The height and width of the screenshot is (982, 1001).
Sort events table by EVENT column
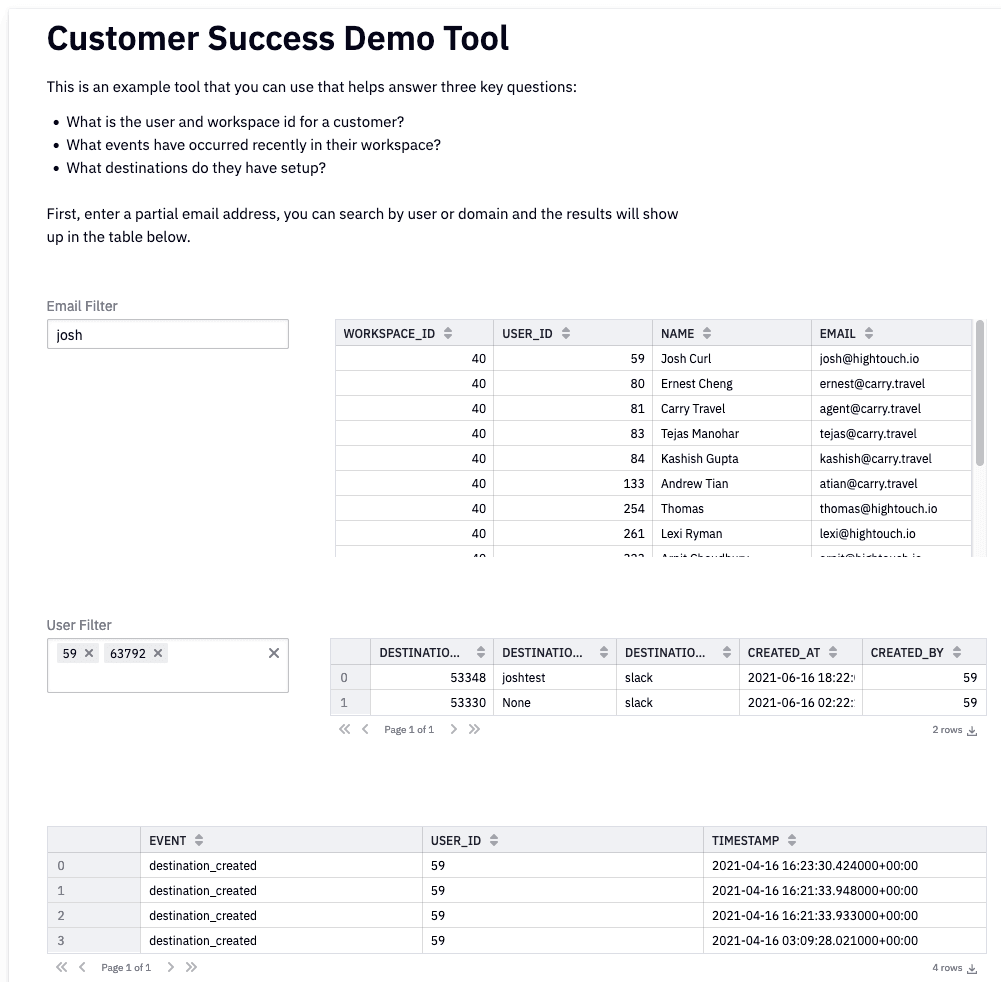pos(199,841)
